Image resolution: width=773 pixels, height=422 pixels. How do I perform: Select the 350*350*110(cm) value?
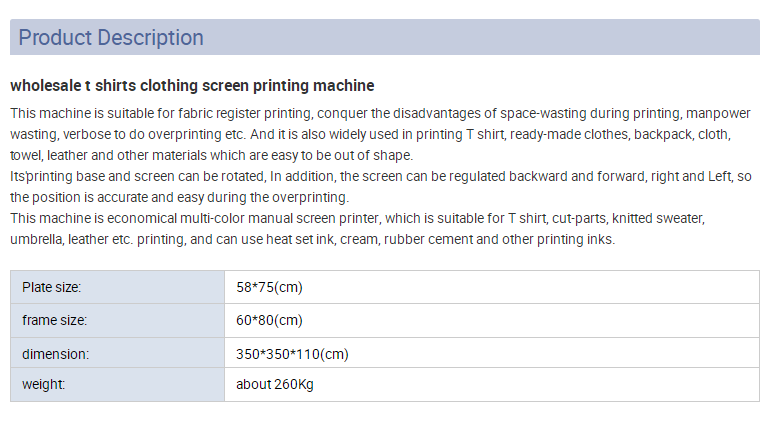pyautogui.click(x=292, y=354)
